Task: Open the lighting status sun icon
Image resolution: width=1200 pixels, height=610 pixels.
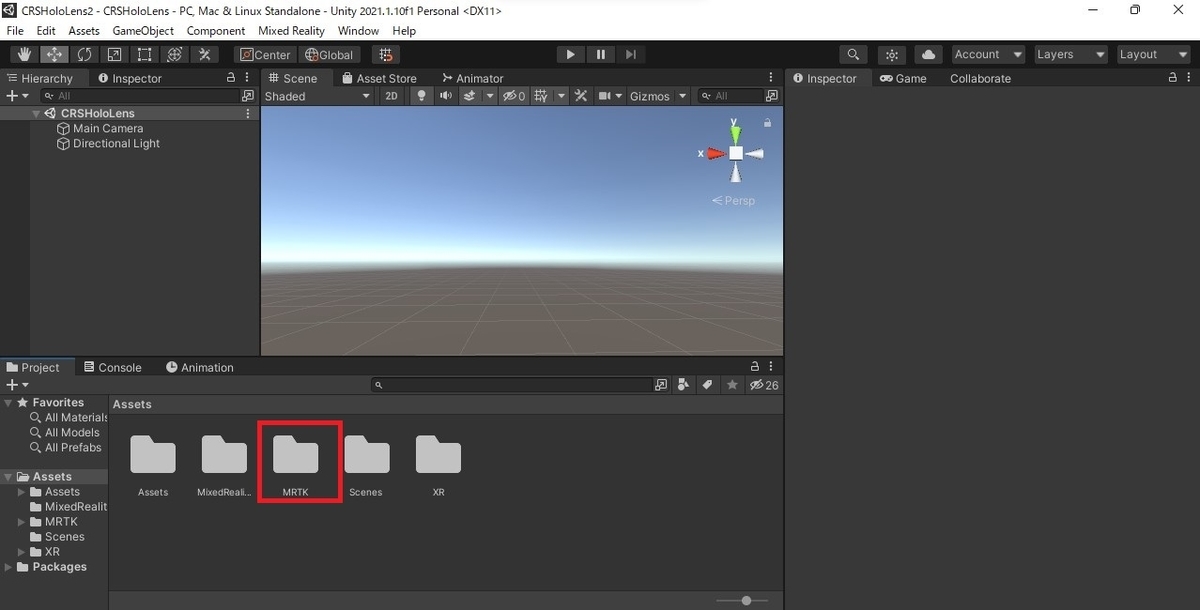Action: pyautogui.click(x=892, y=54)
